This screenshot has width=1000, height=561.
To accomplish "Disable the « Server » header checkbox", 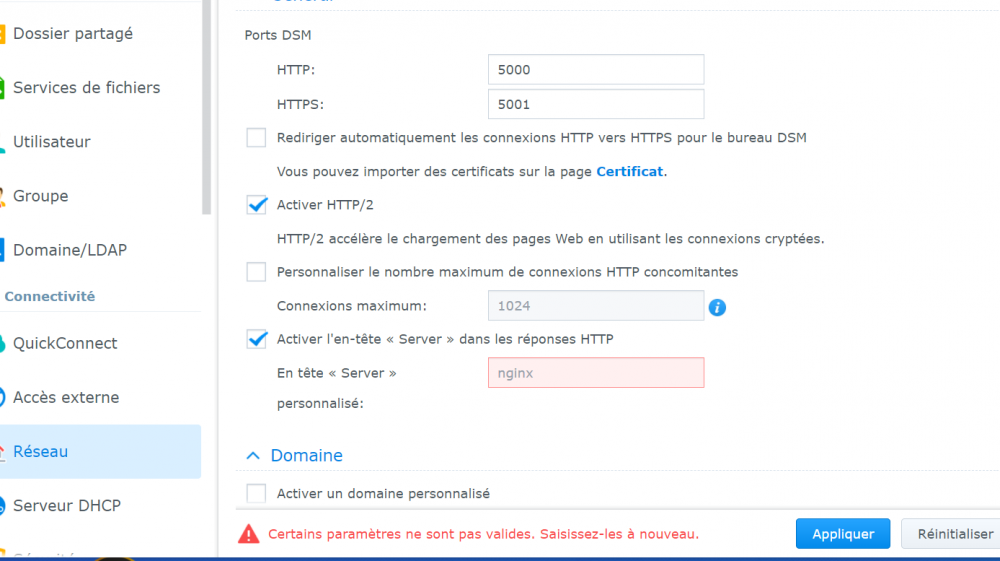I will pos(257,339).
